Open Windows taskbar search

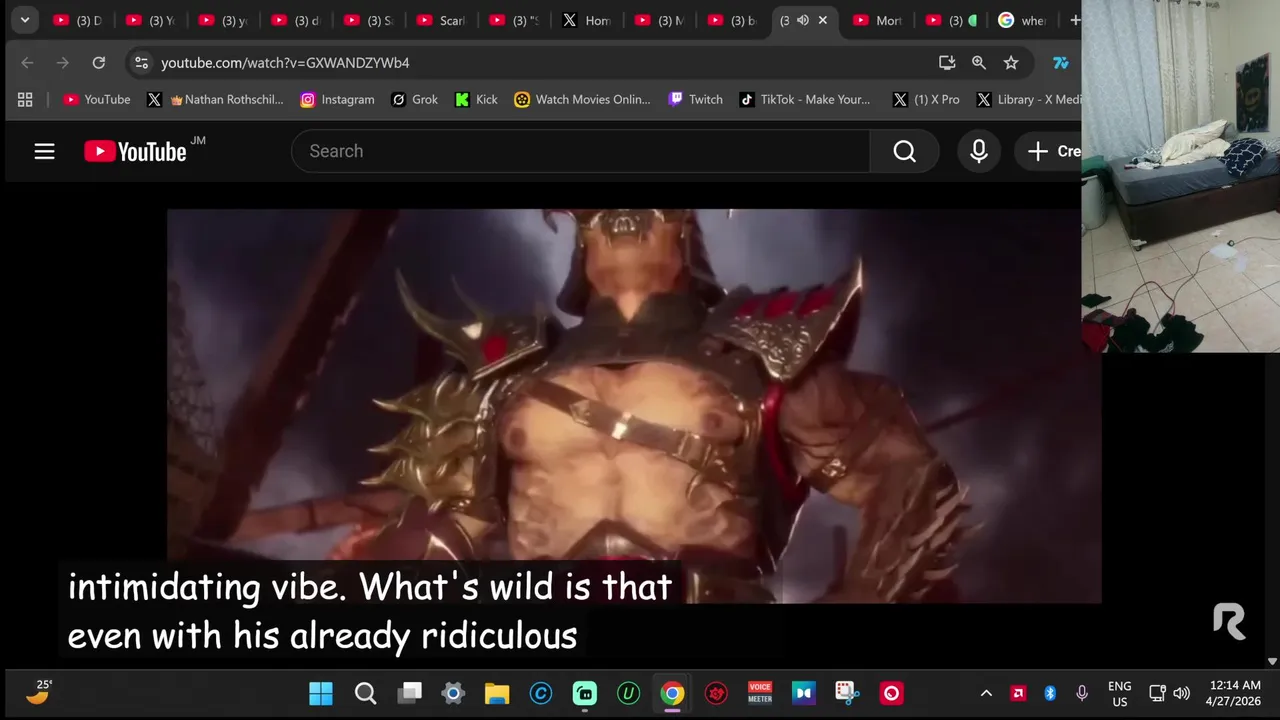(x=365, y=693)
